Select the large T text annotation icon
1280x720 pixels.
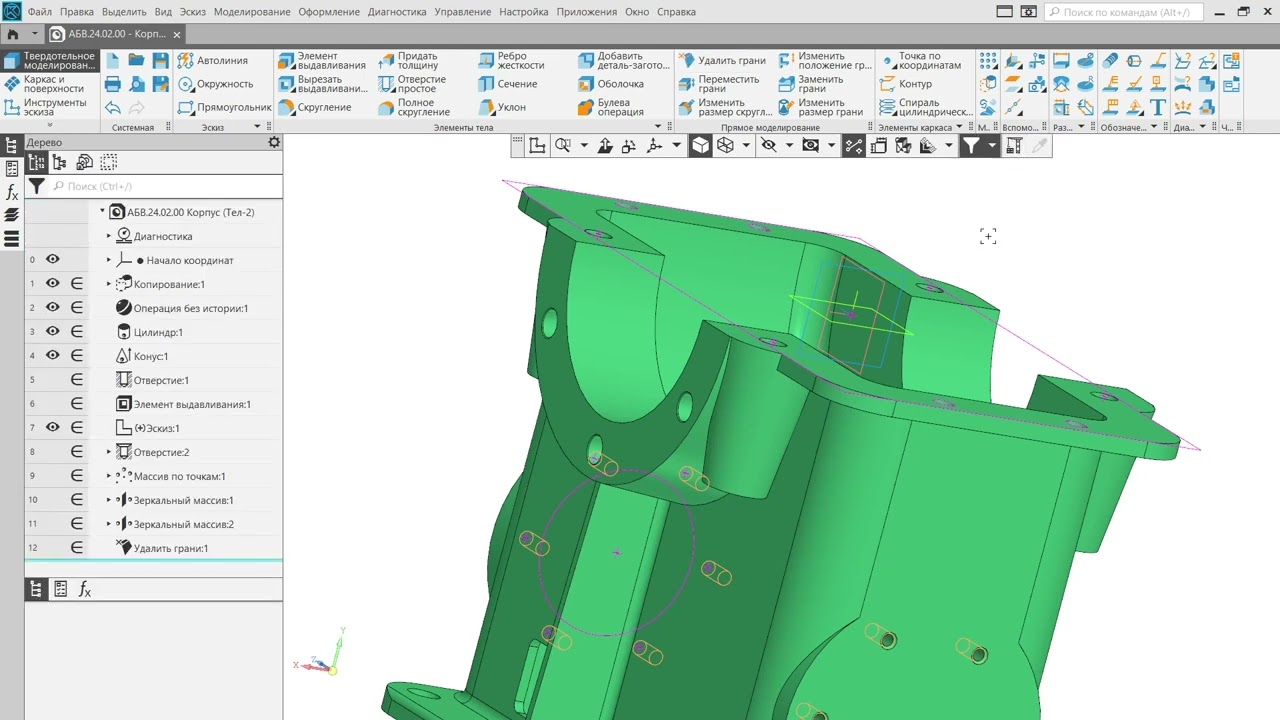[x=1158, y=107]
